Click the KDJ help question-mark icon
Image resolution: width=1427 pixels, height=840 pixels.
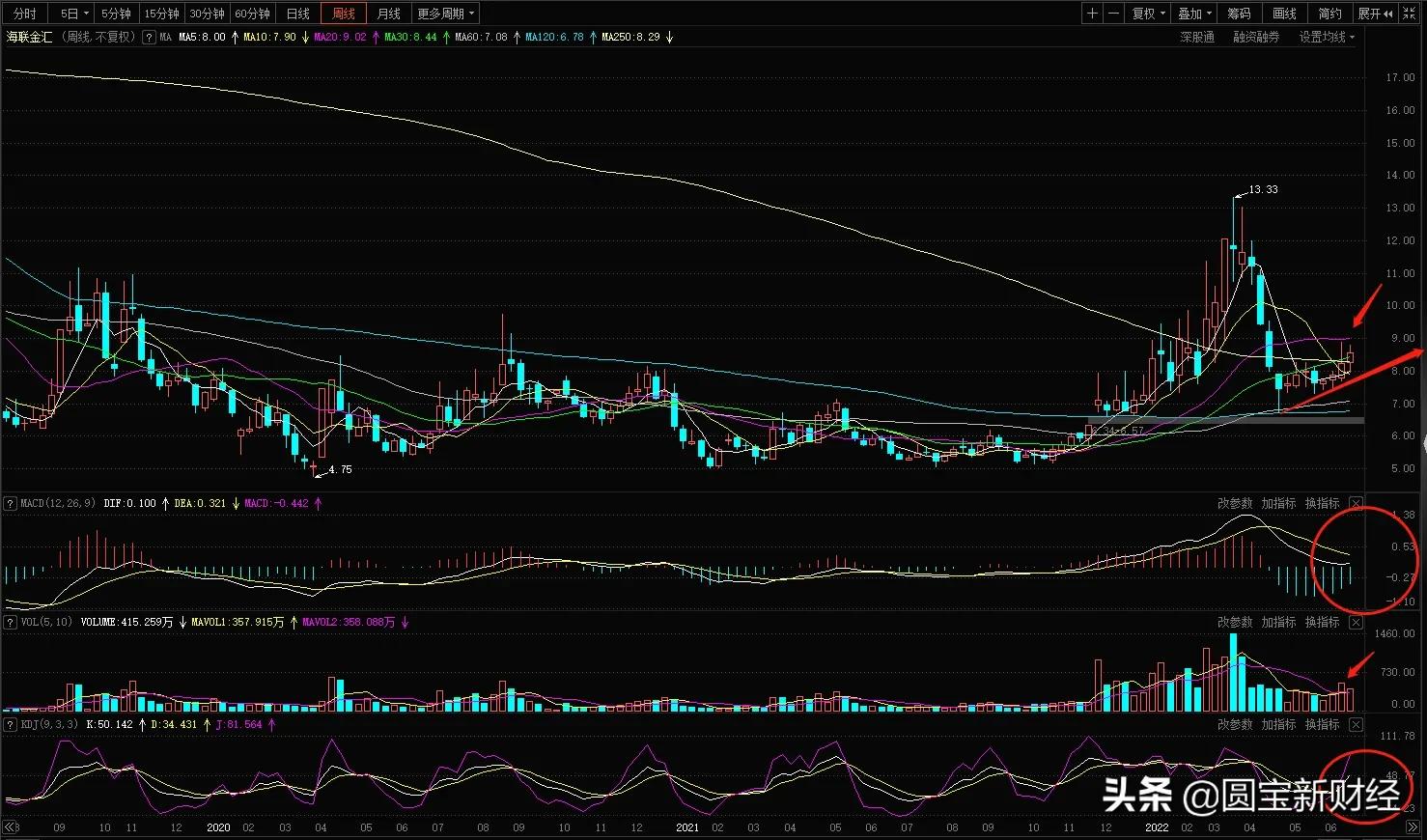(10, 724)
